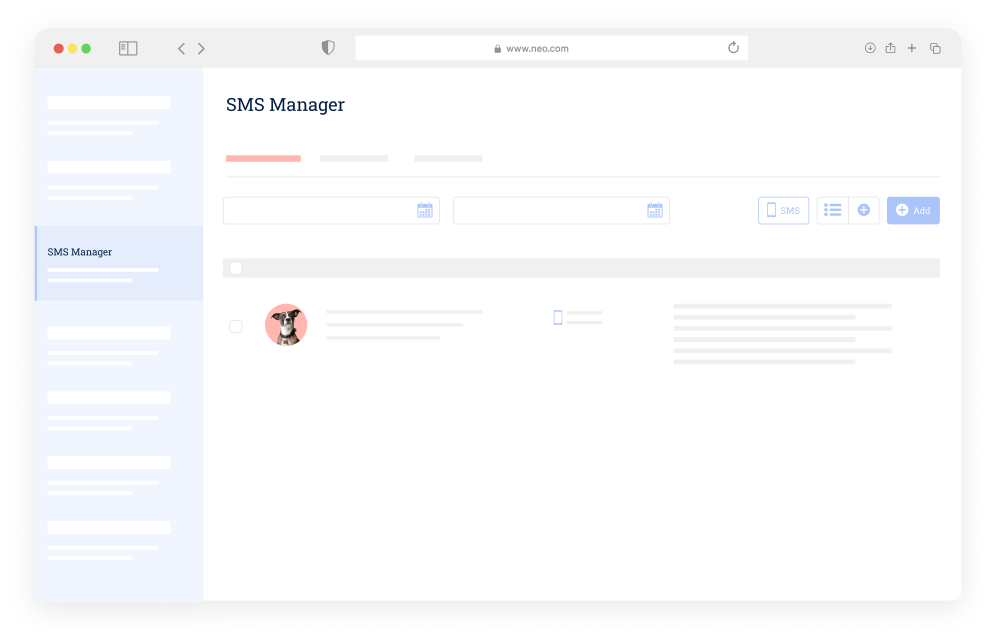This screenshot has height=641, width=994.
Task: Toggle the Safari sidebar icon
Action: [128, 48]
